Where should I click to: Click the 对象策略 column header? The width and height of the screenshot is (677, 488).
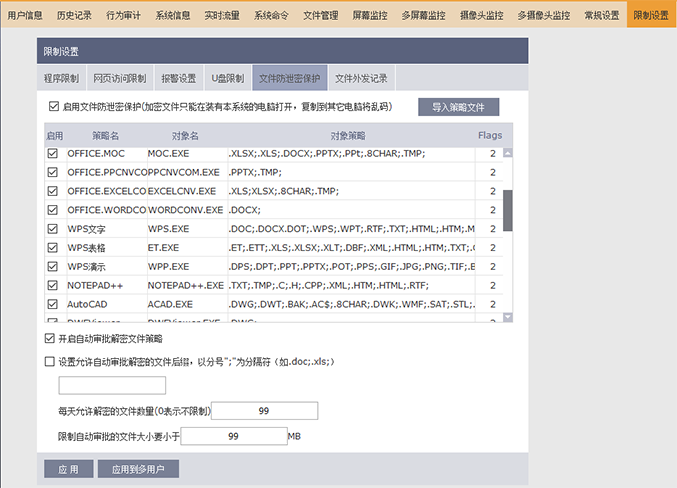coord(348,136)
